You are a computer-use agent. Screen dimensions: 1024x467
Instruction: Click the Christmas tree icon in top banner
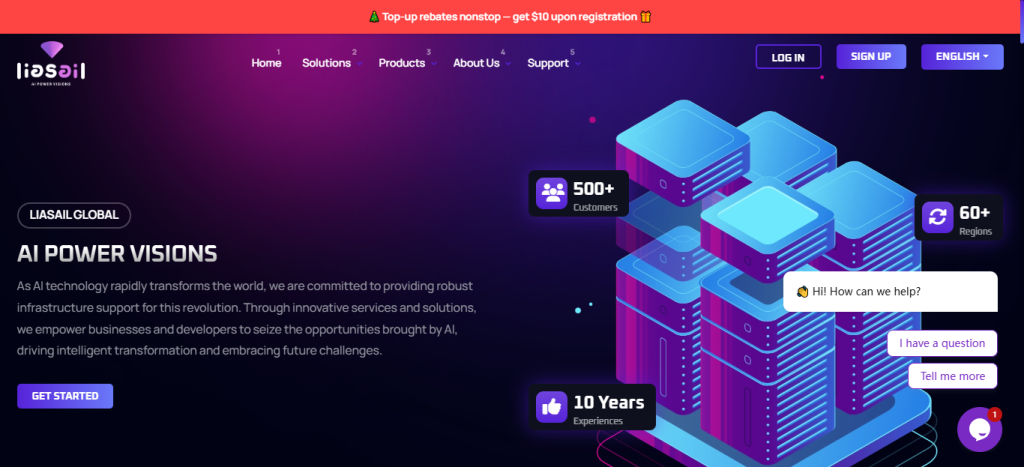click(x=373, y=17)
